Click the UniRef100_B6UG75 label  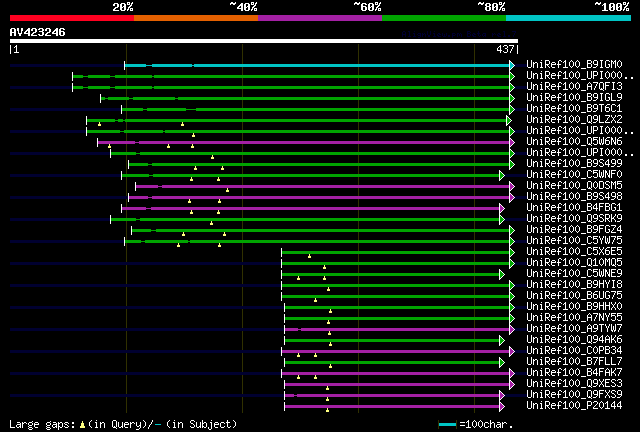pyautogui.click(x=574, y=296)
